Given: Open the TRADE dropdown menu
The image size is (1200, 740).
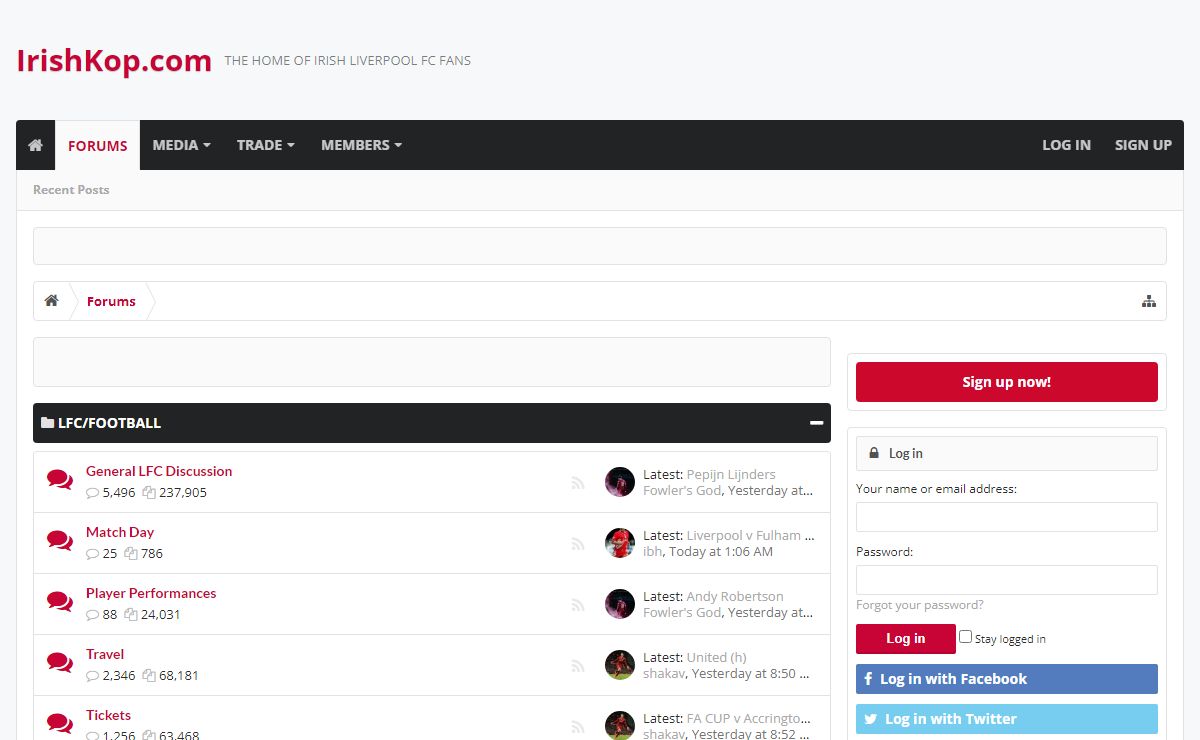Looking at the screenshot, I should (x=265, y=145).
